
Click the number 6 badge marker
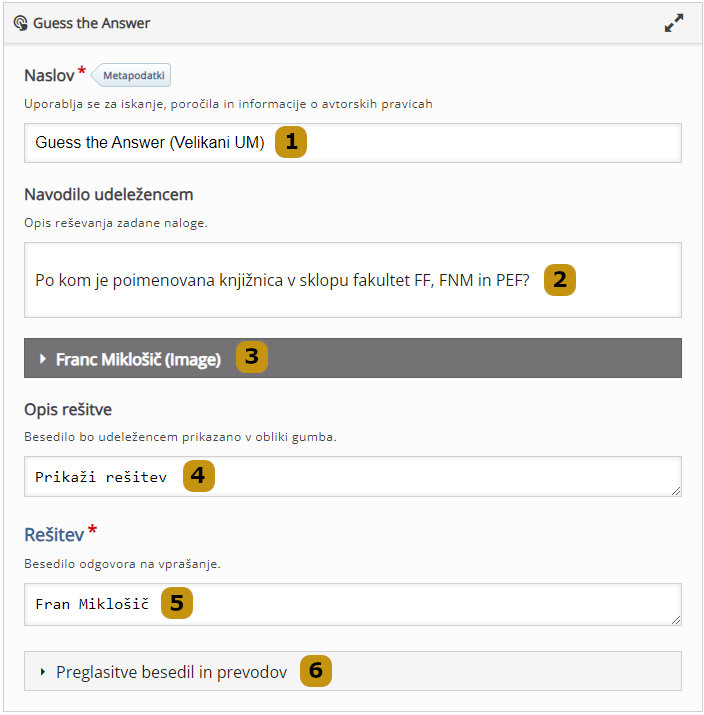point(316,670)
